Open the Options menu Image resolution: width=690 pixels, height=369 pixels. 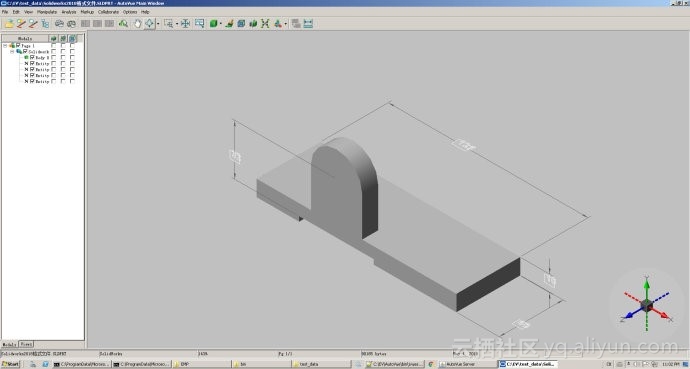click(x=130, y=12)
